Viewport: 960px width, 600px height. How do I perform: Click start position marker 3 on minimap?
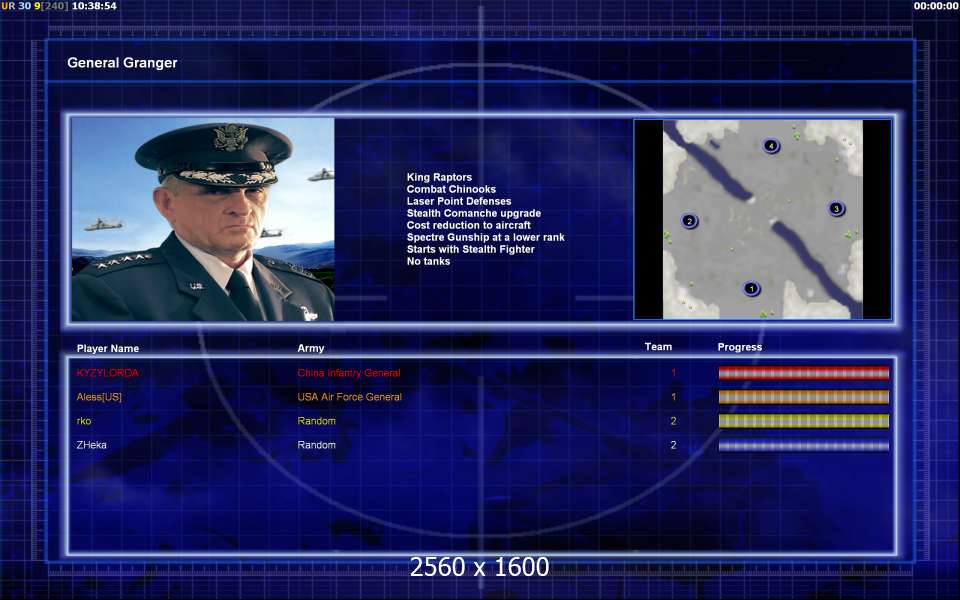pyautogui.click(x=836, y=209)
